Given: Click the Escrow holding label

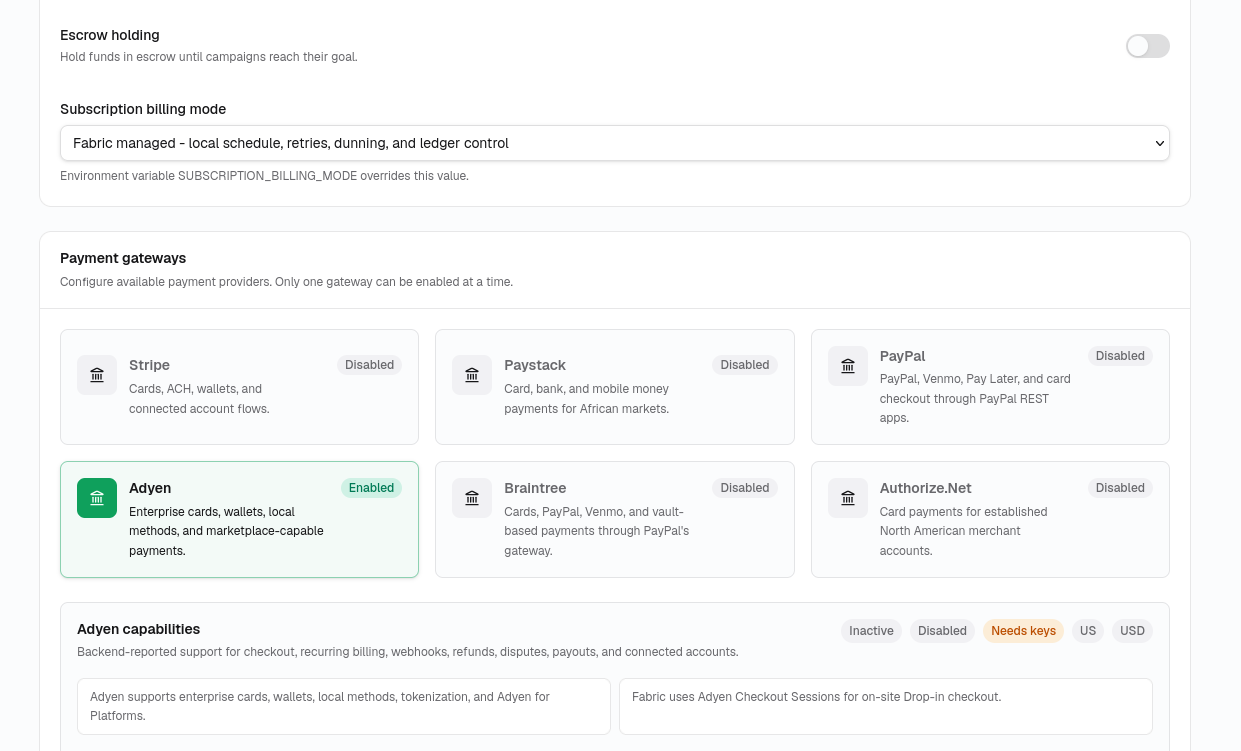Looking at the screenshot, I should (110, 35).
